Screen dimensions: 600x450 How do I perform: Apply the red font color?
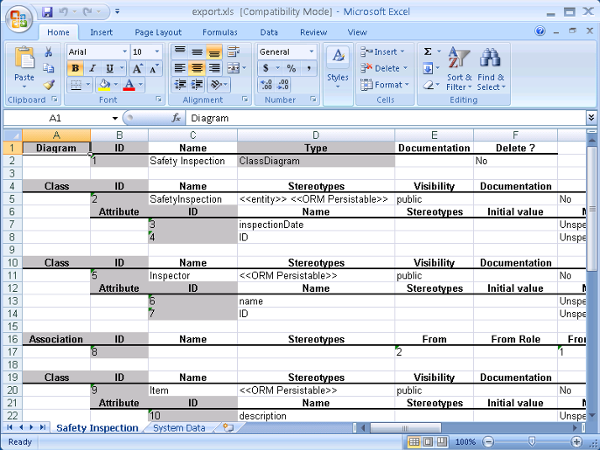point(129,85)
